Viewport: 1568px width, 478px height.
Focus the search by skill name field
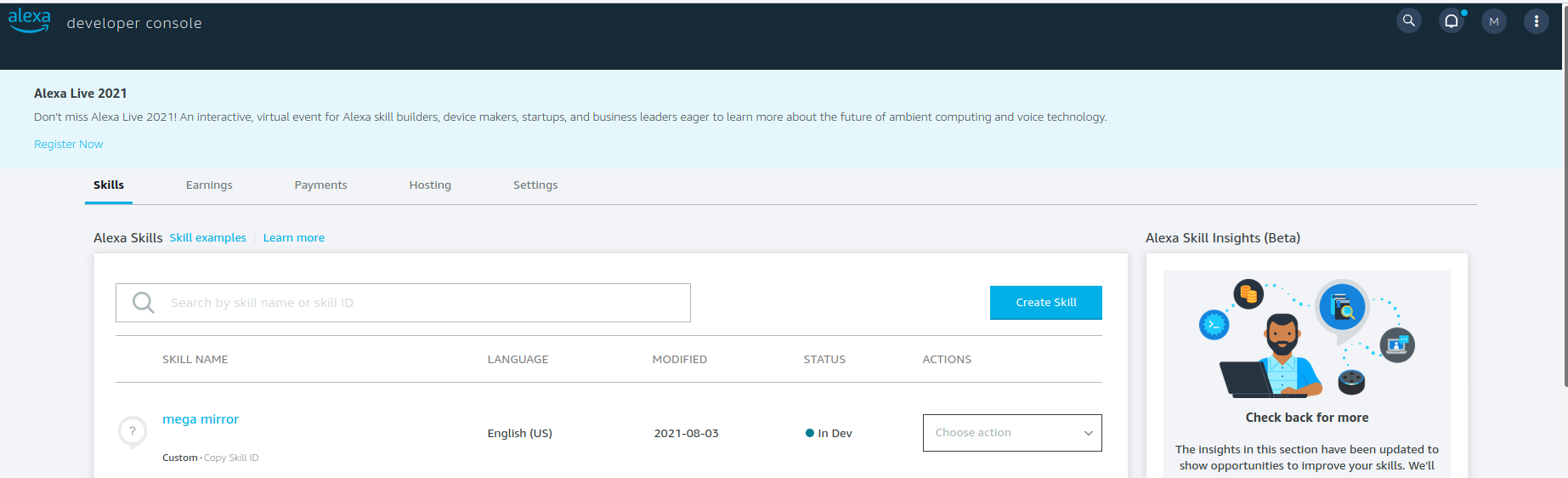(403, 303)
